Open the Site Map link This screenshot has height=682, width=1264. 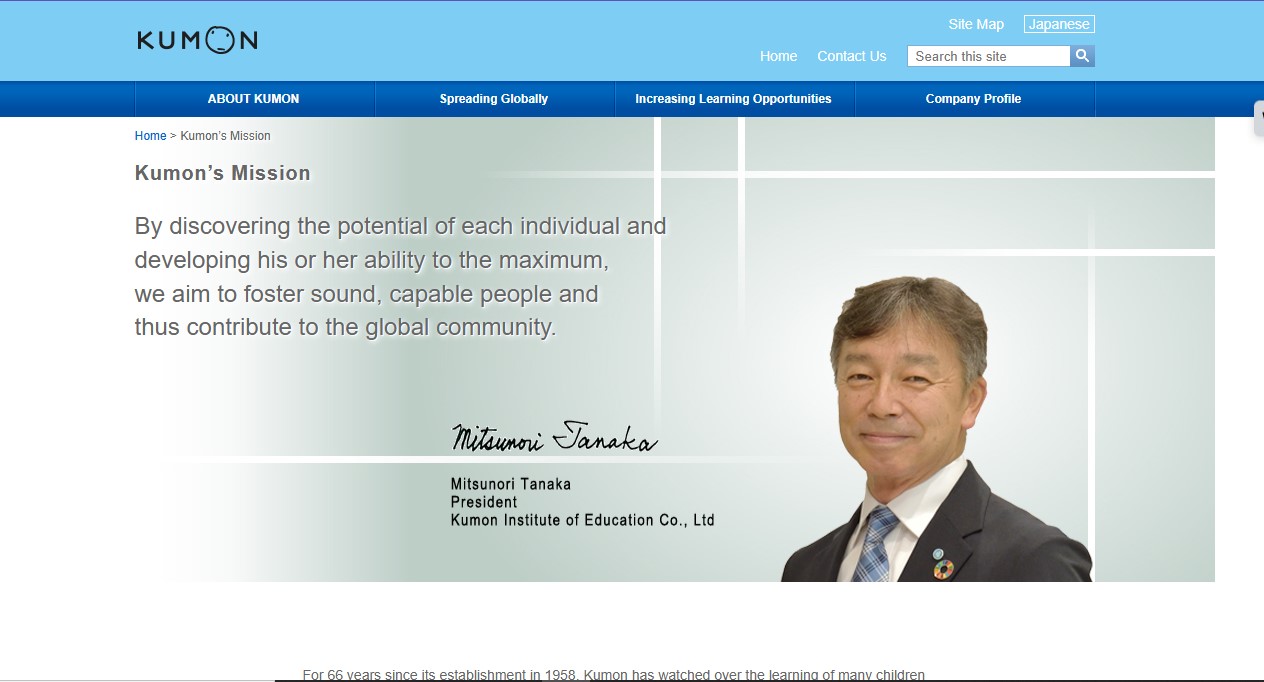975,24
